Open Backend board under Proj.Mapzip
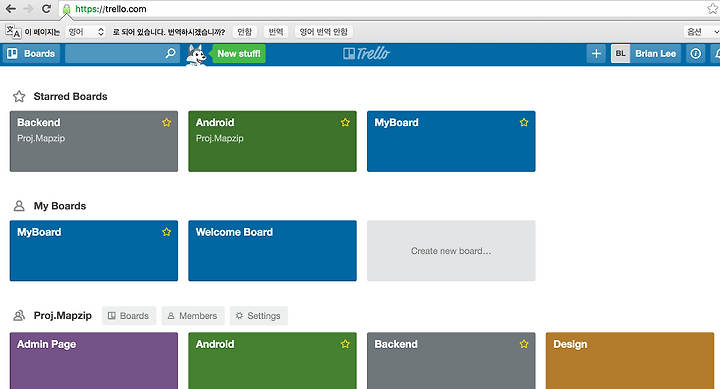720x389 pixels. point(451,361)
